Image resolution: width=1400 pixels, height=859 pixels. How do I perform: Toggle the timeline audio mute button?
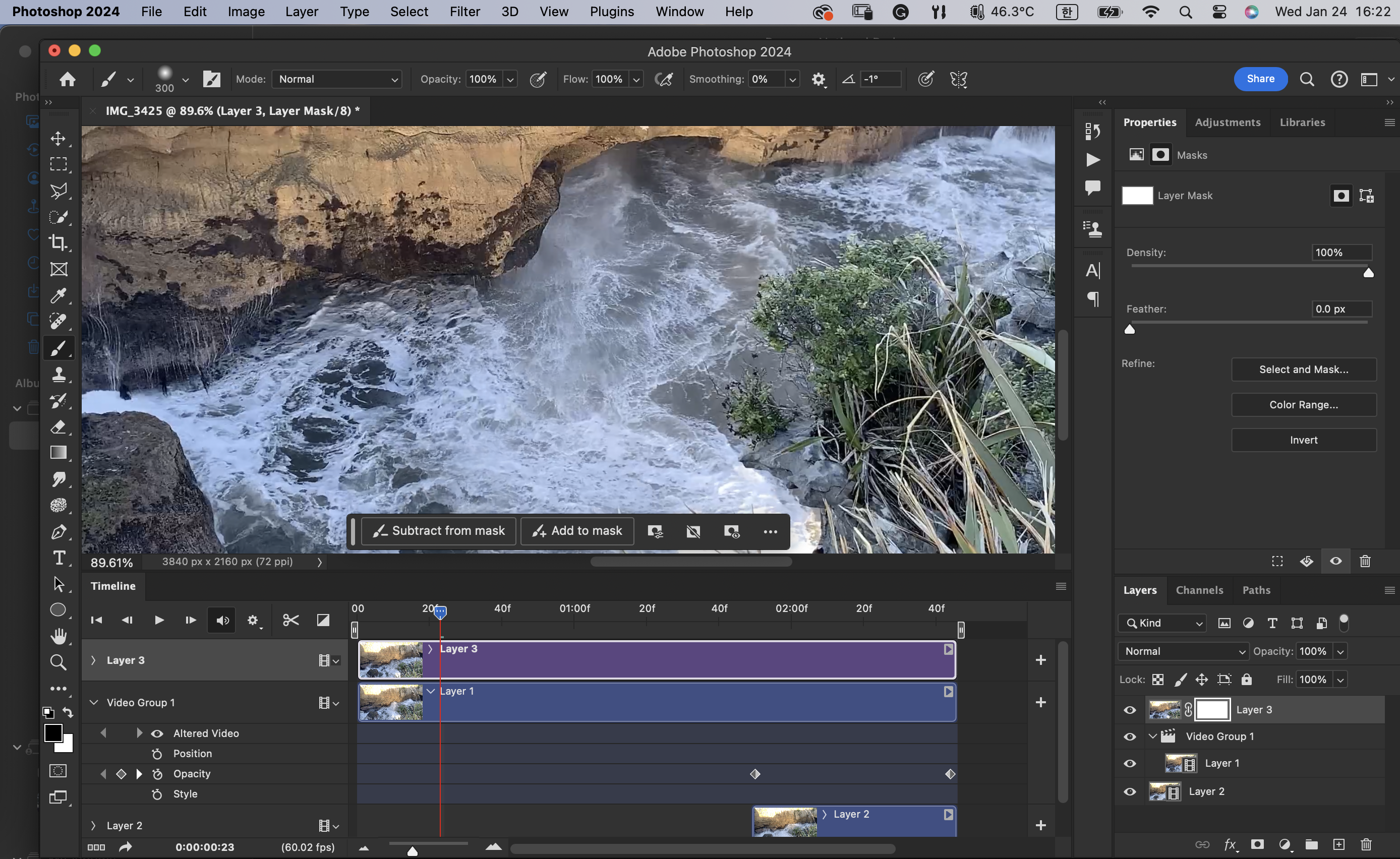[222, 620]
